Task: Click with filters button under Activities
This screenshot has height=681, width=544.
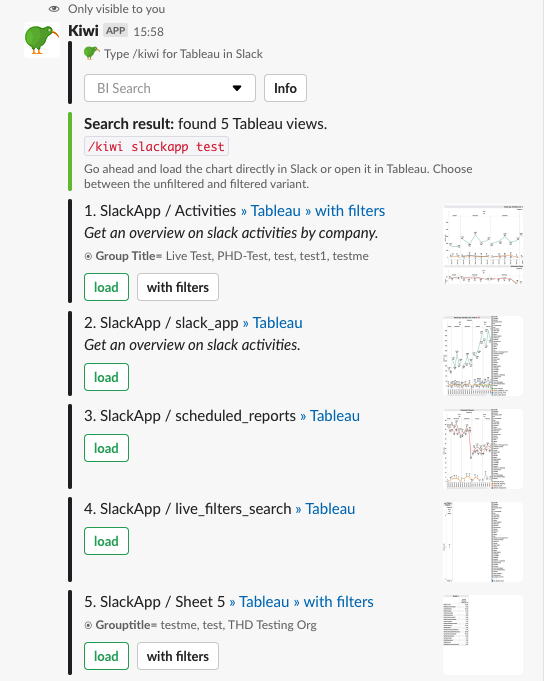Action: pyautogui.click(x=178, y=287)
